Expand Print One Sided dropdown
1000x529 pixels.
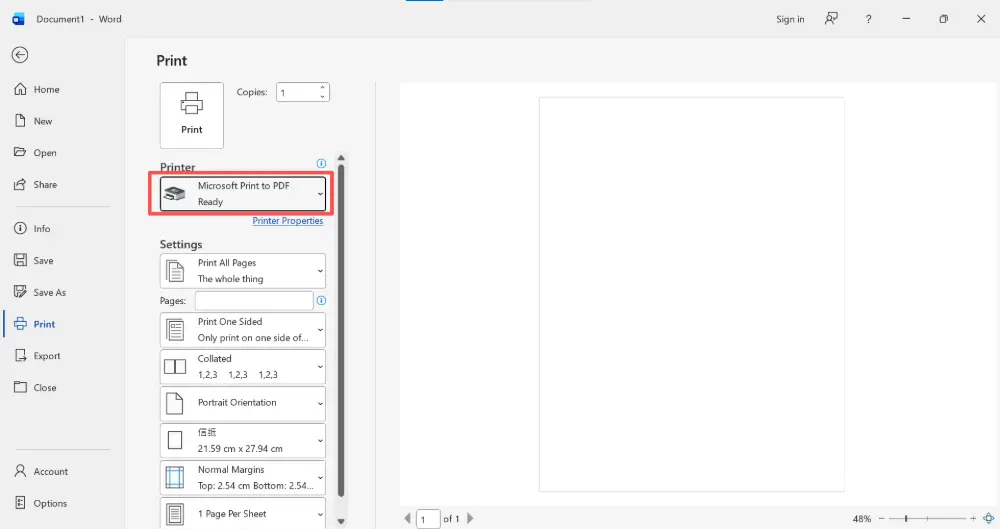pyautogui.click(x=243, y=330)
